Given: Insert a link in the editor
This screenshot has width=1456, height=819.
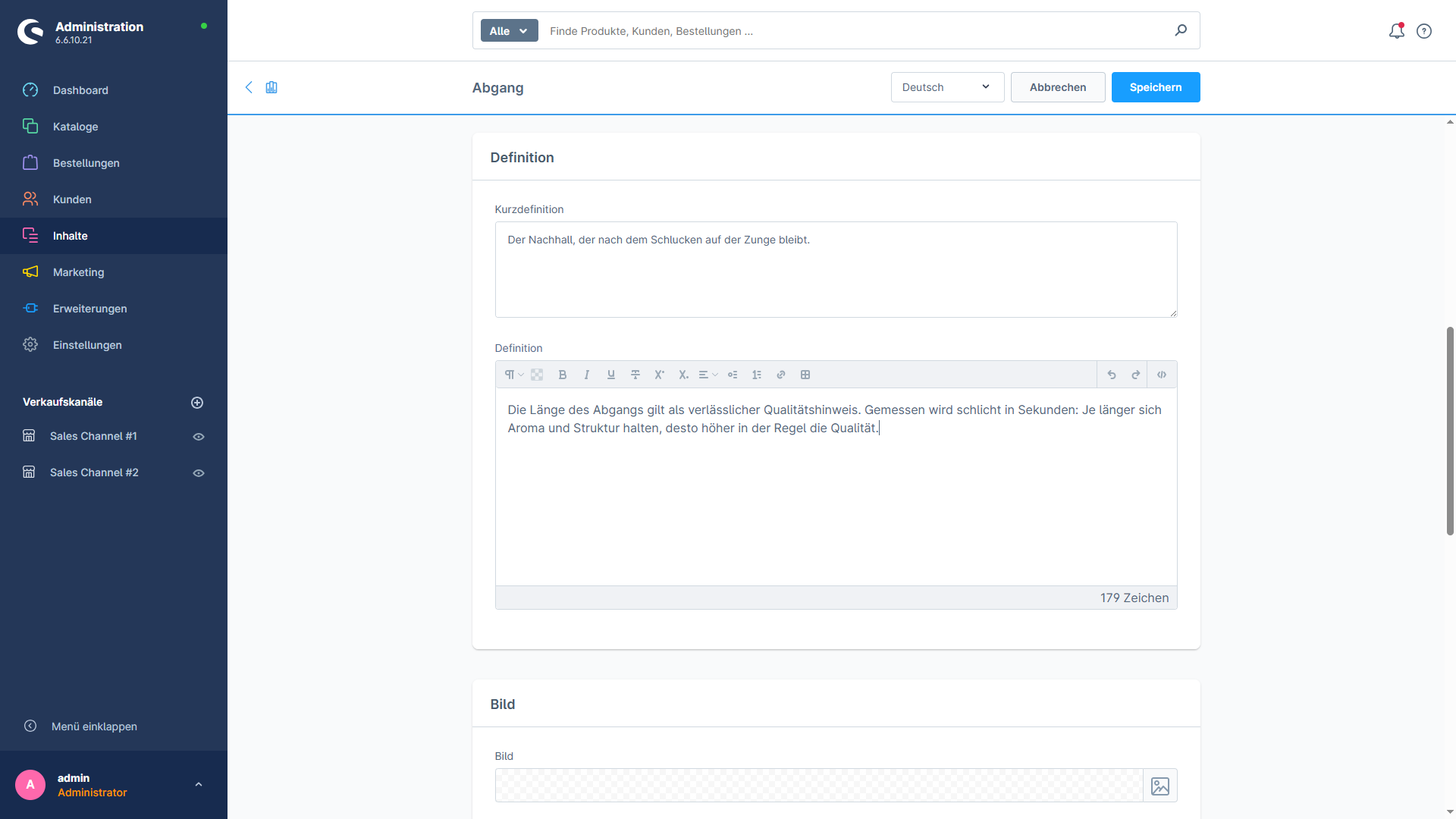Looking at the screenshot, I should [x=781, y=375].
